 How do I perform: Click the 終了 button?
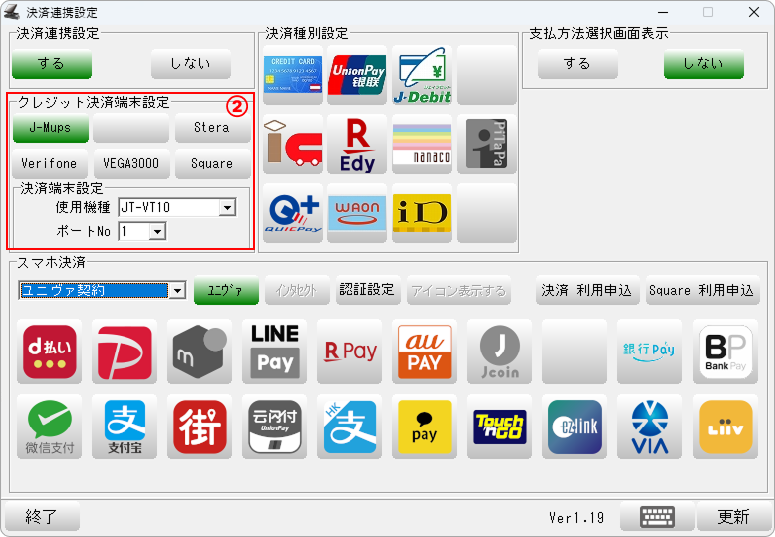41,517
